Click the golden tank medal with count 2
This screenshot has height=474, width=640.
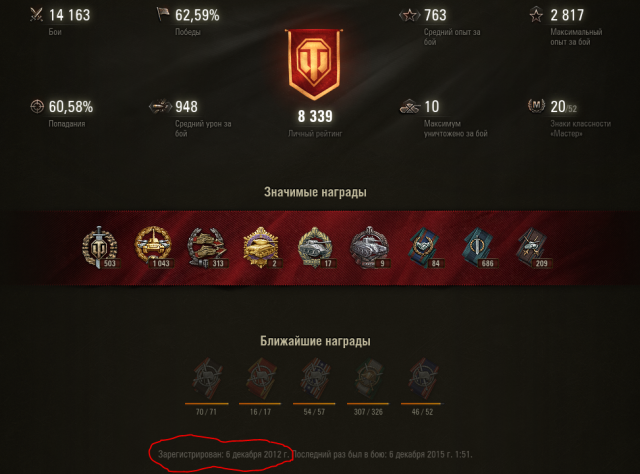(x=261, y=247)
